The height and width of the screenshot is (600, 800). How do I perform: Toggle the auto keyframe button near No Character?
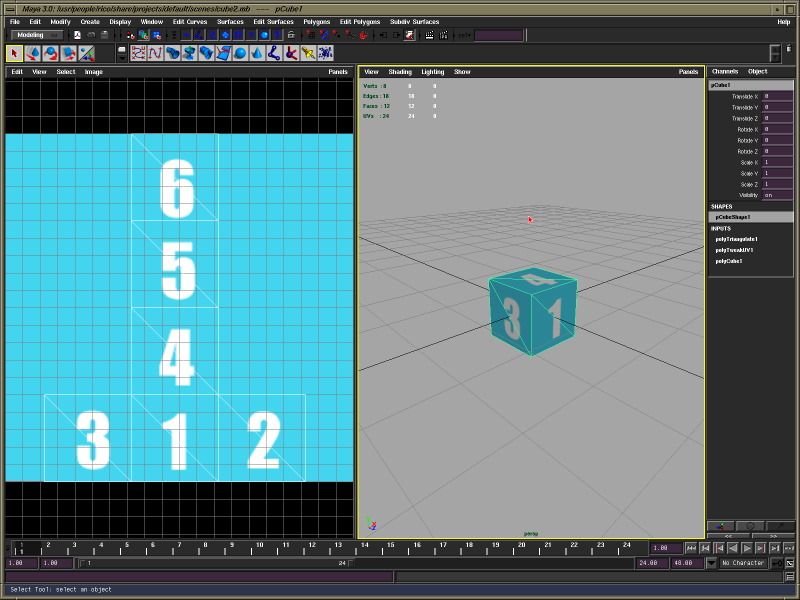[x=776, y=563]
